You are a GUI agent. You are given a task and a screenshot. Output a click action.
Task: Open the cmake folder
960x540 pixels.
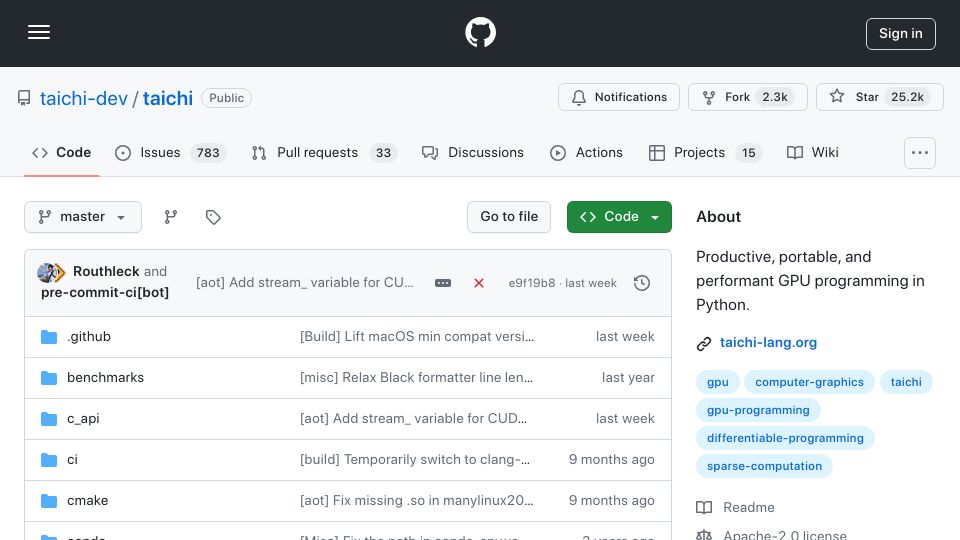88,500
